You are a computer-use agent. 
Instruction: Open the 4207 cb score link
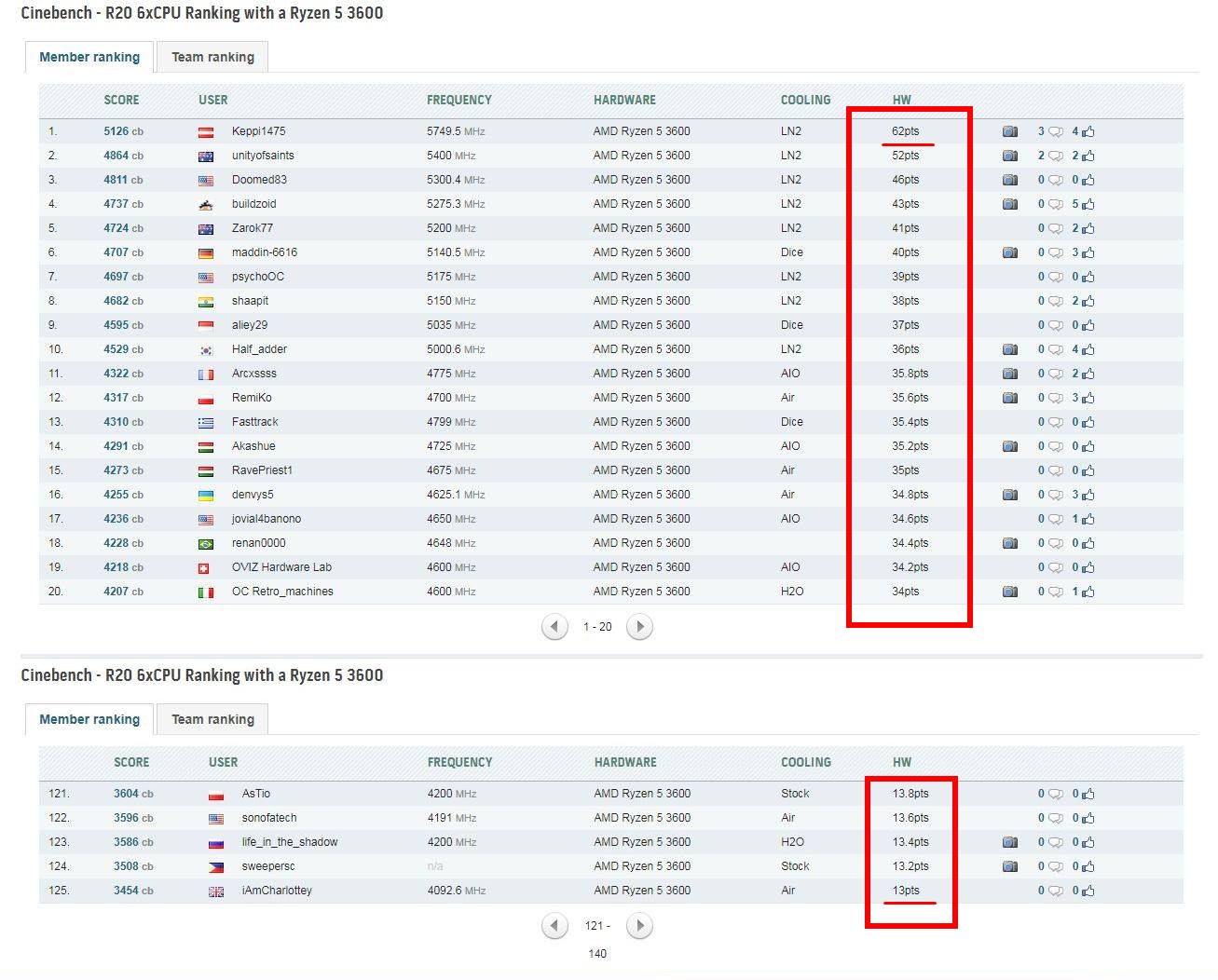[x=123, y=592]
